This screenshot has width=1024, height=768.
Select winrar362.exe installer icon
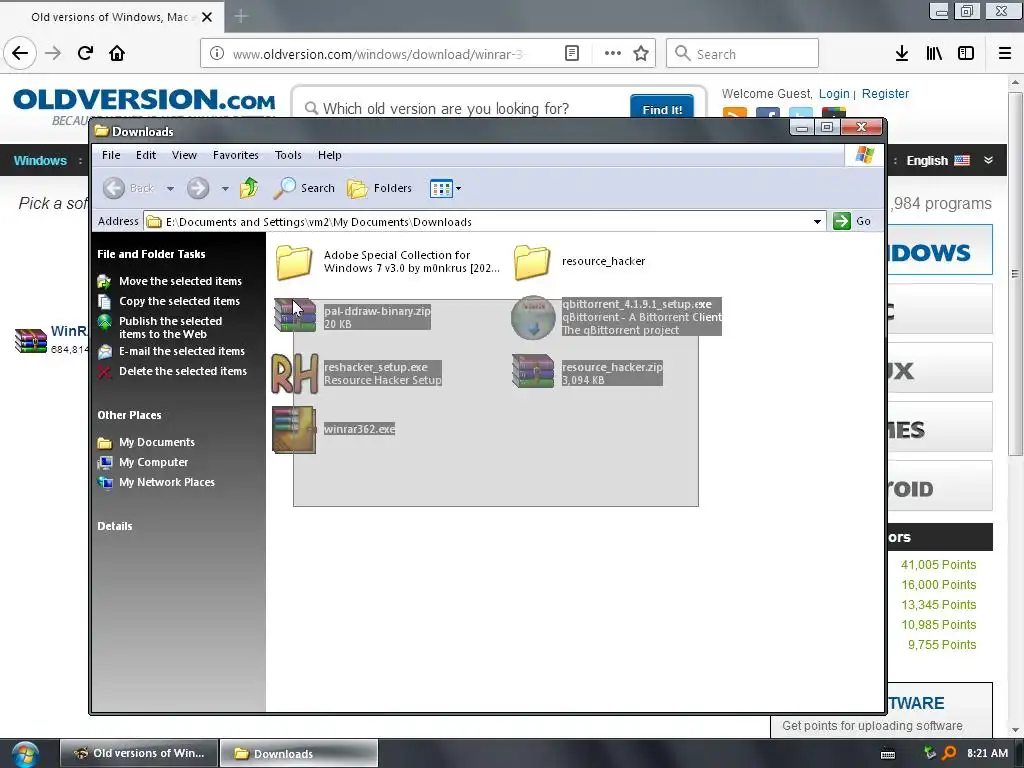(294, 430)
